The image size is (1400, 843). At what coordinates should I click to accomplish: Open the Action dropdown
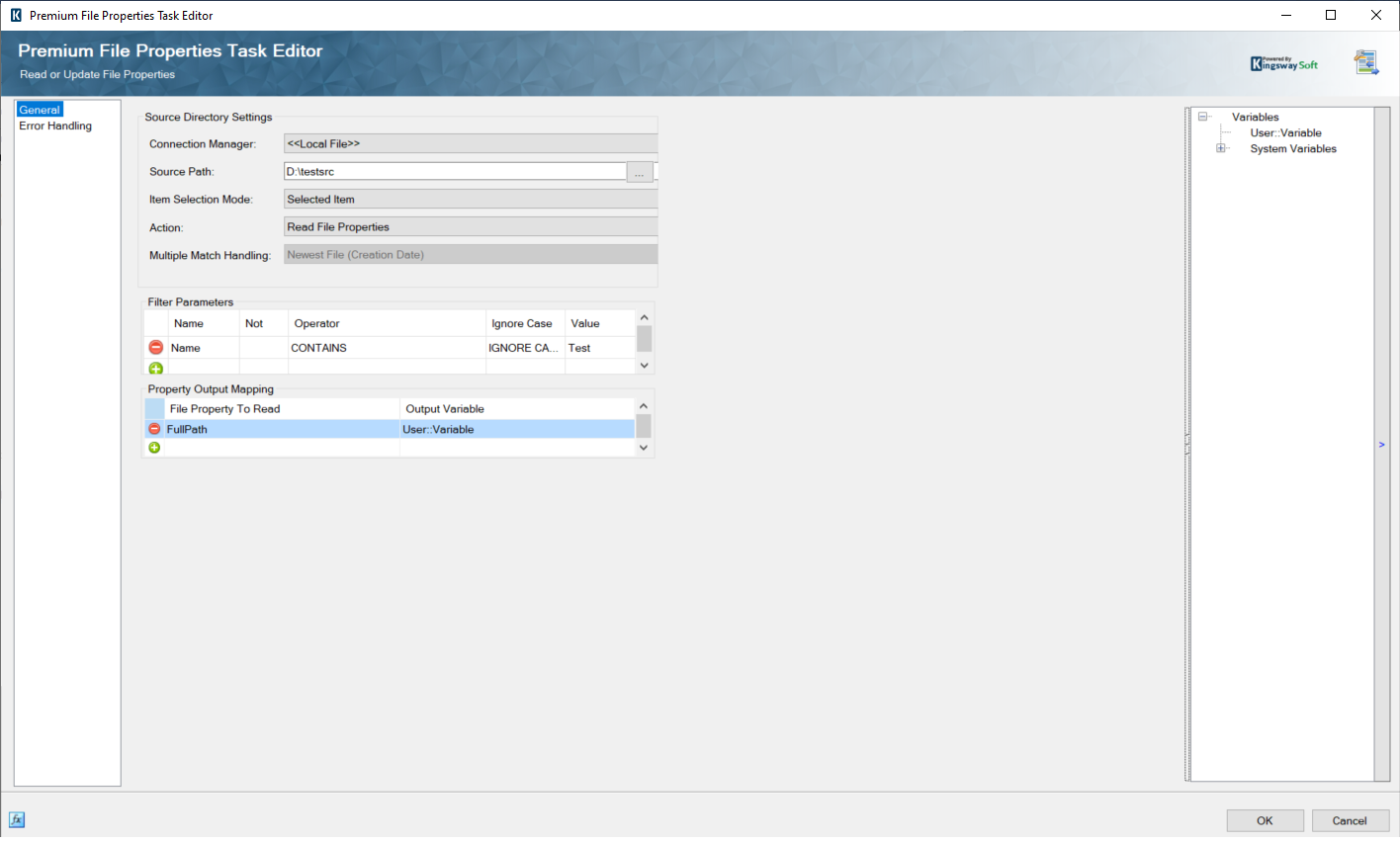[471, 226]
